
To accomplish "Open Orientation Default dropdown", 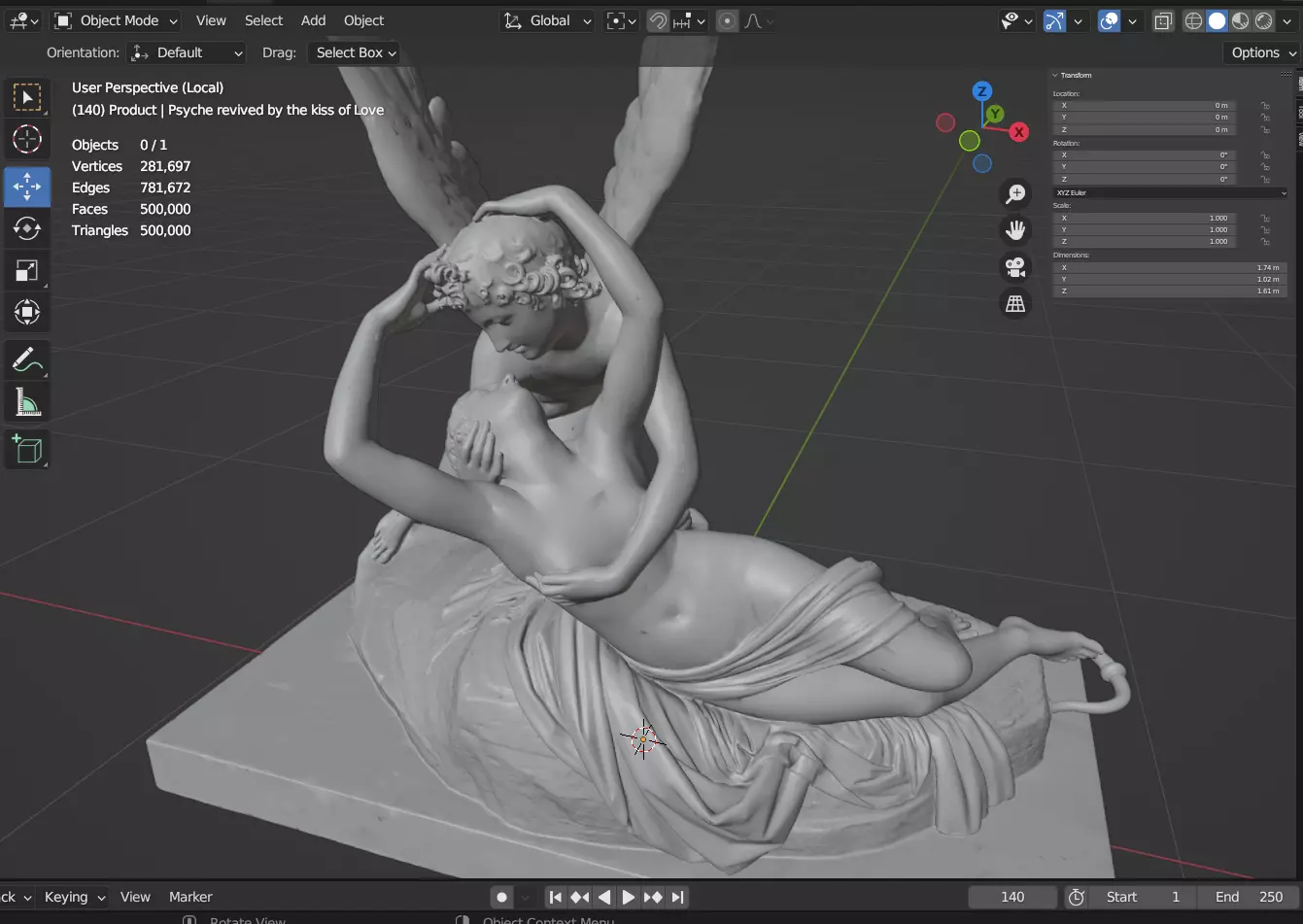I will pos(187,52).
